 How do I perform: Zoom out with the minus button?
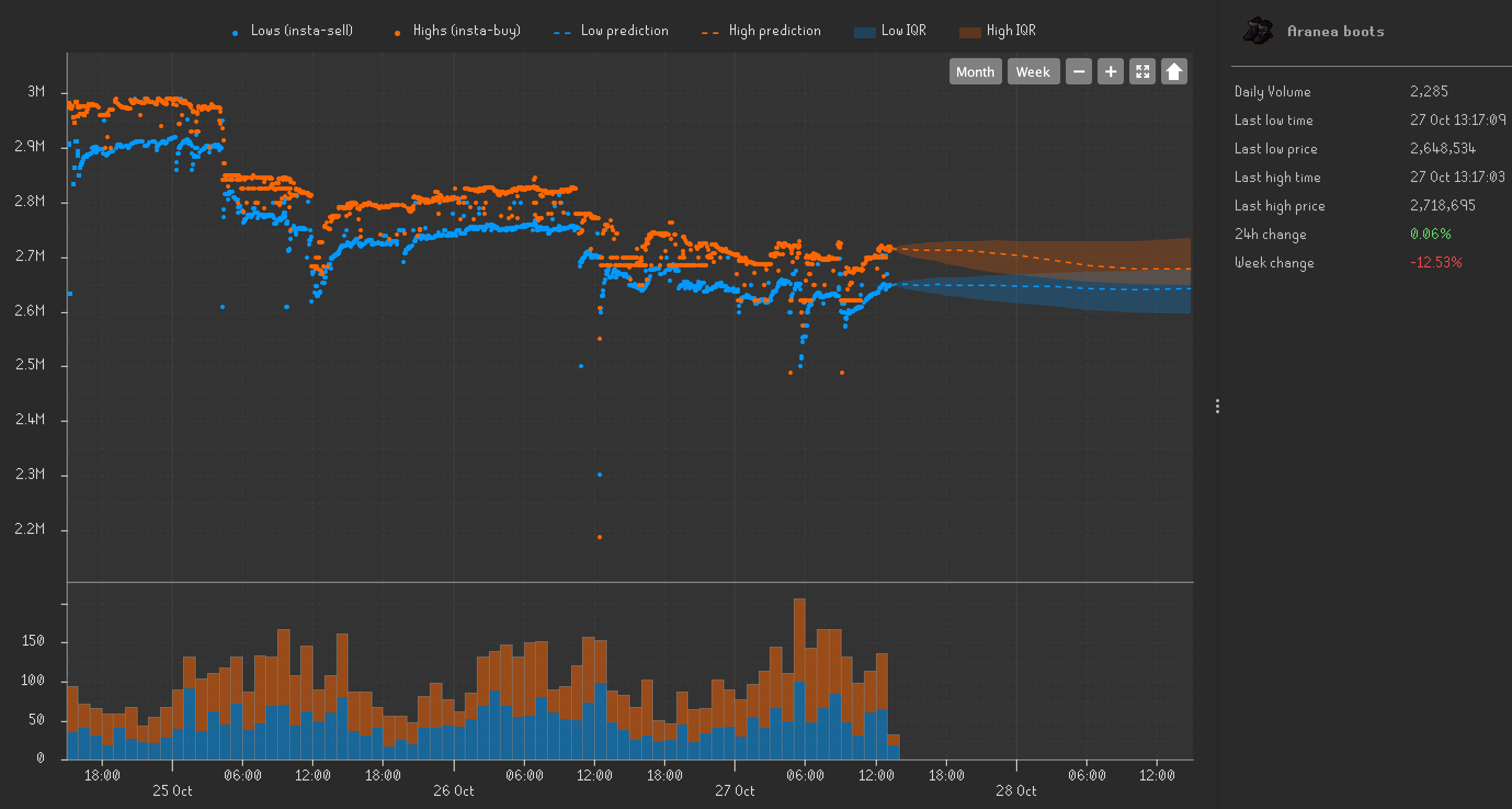tap(1078, 72)
